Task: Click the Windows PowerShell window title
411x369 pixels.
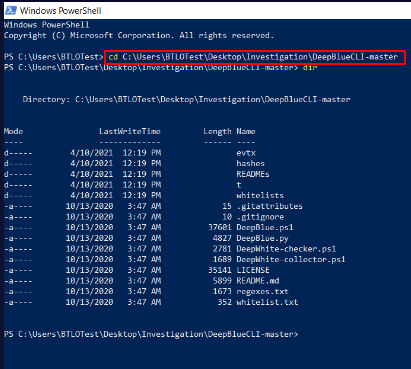Action: tap(61, 11)
